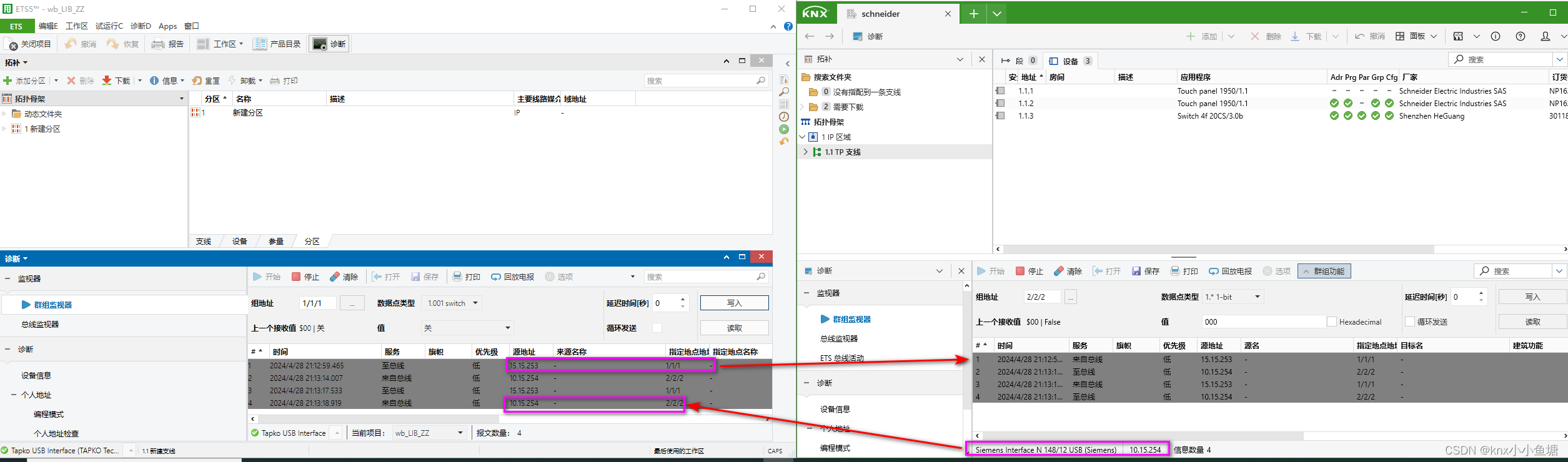The image size is (1568, 462).
Task: Click the blue 信息 info icon
Action: point(154,81)
